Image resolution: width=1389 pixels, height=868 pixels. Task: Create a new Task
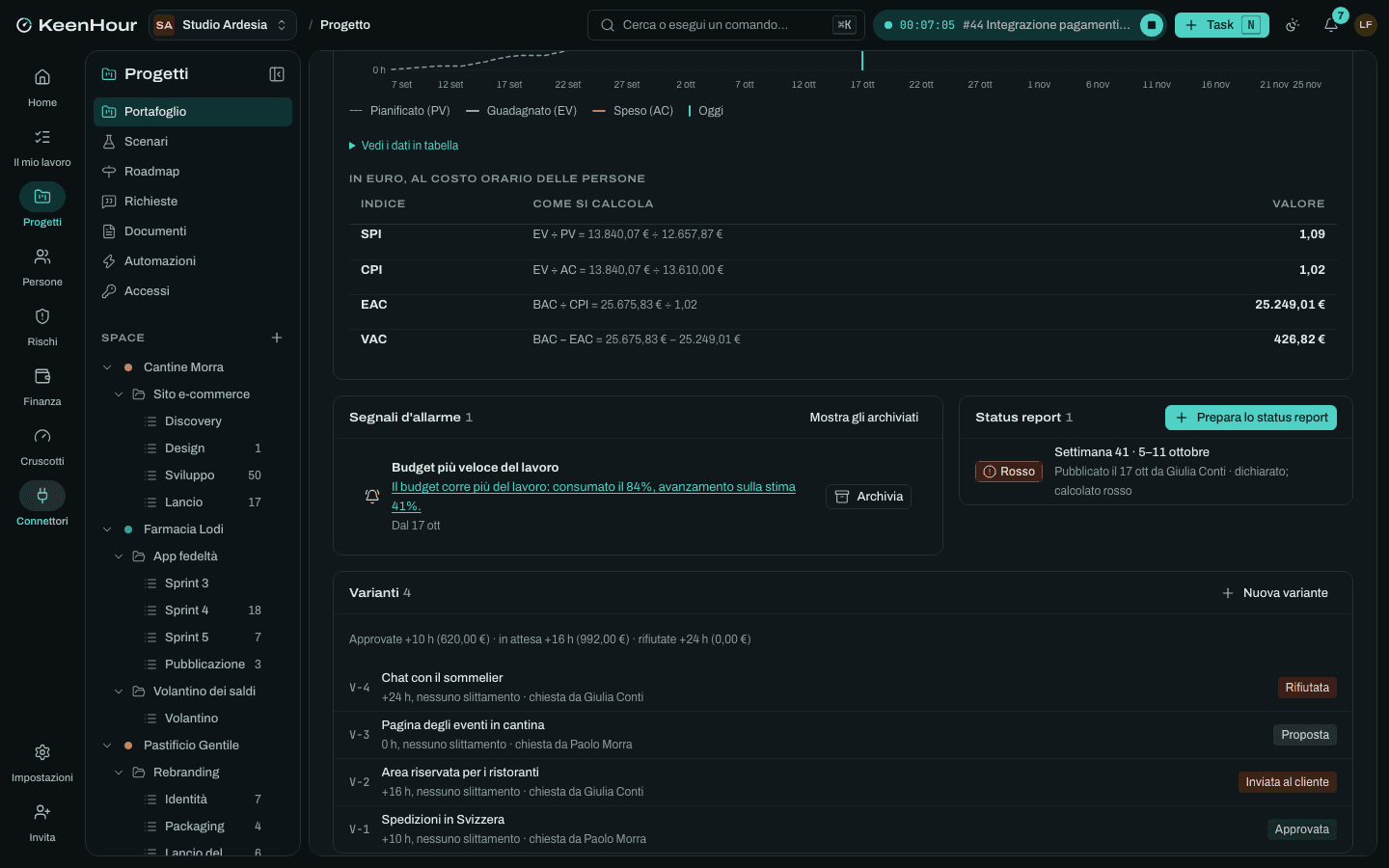1222,25
